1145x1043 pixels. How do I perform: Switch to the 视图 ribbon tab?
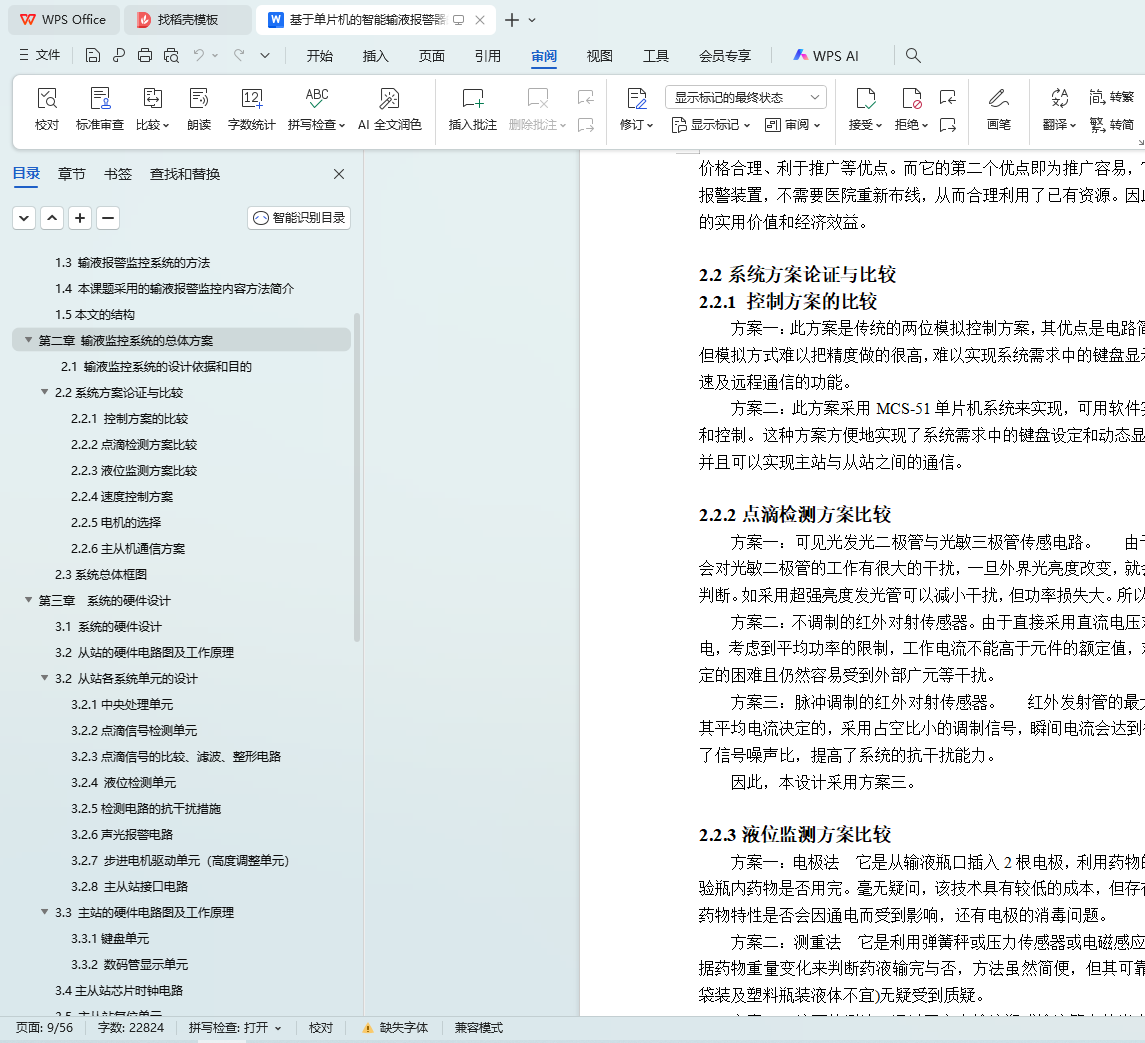pyautogui.click(x=600, y=56)
